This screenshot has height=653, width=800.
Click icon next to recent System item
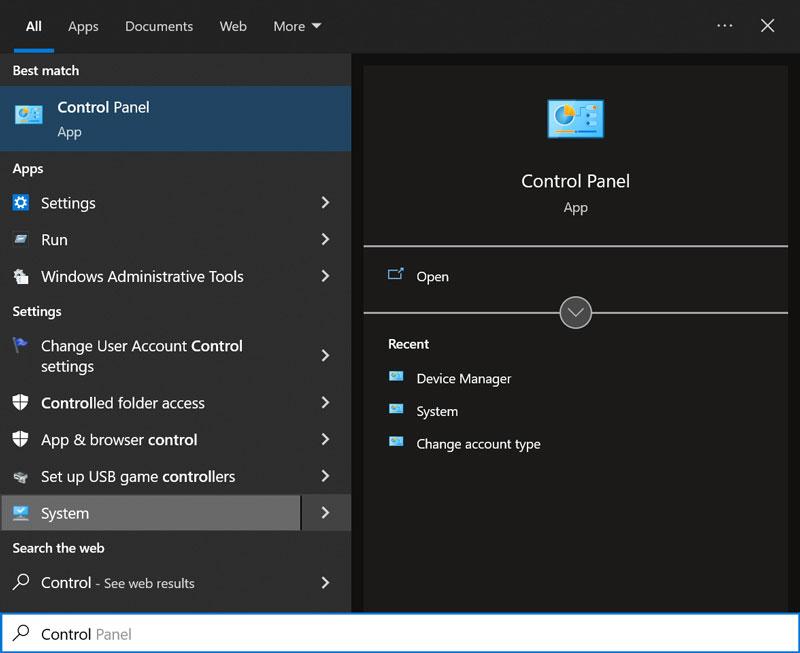(396, 409)
